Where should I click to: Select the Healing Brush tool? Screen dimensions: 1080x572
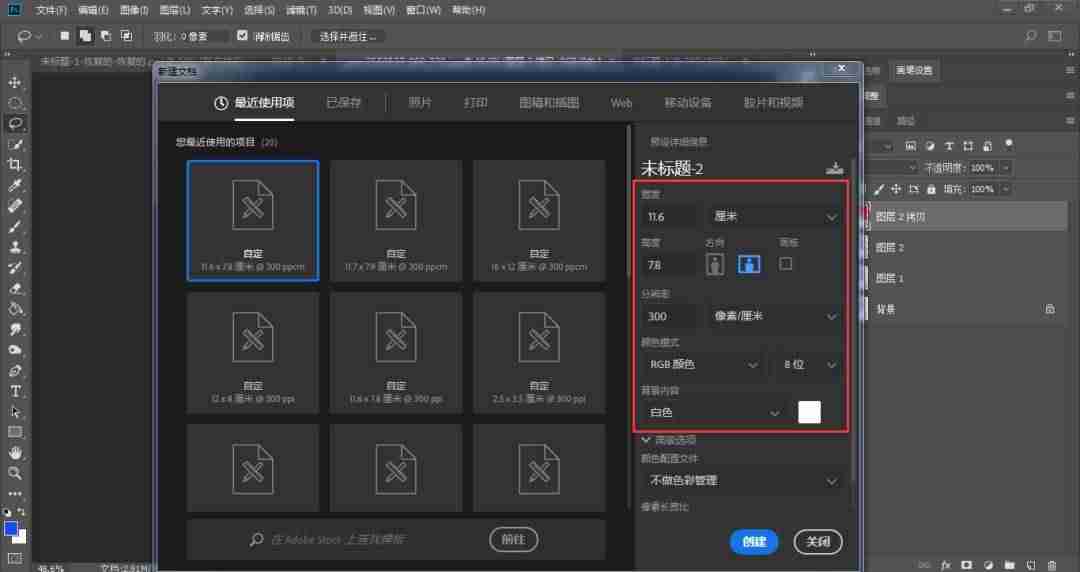point(14,205)
